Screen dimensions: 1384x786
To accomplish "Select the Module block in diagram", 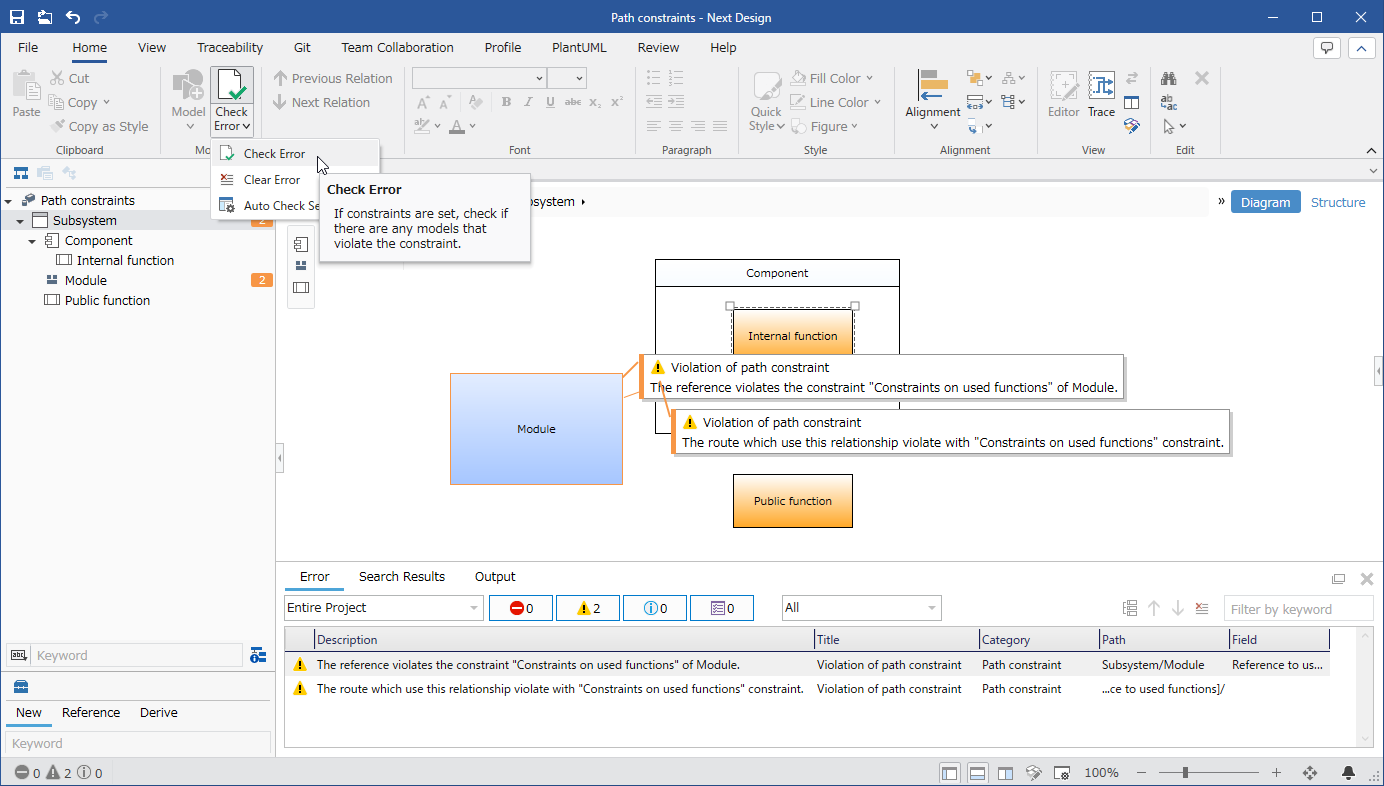I will click(x=536, y=429).
